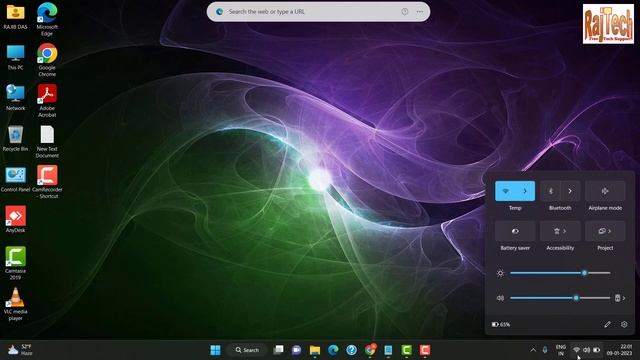Enable Airplane mode
Viewport: 640px width, 360px height.
pyautogui.click(x=605, y=191)
